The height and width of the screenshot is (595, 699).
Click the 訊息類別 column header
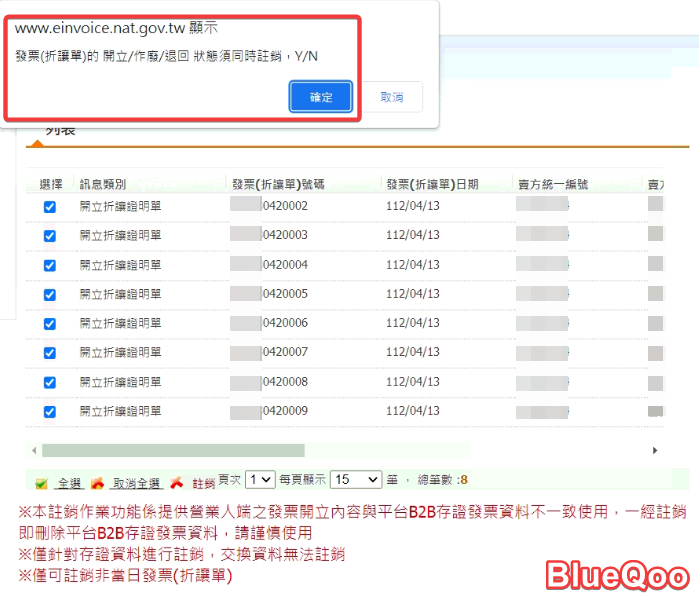103,184
